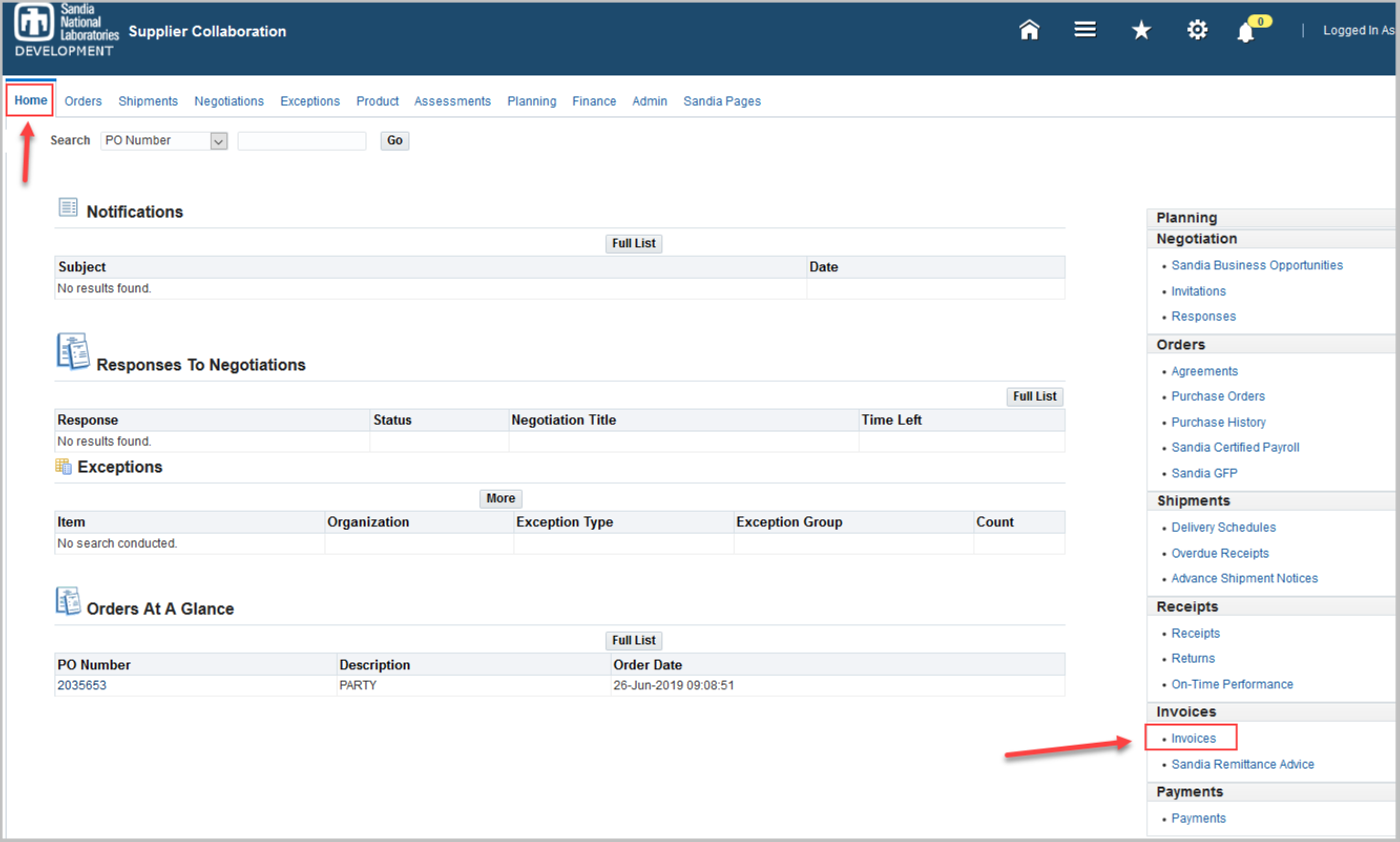Open favorites via the star icon
The height and width of the screenshot is (842, 1400).
[1141, 30]
